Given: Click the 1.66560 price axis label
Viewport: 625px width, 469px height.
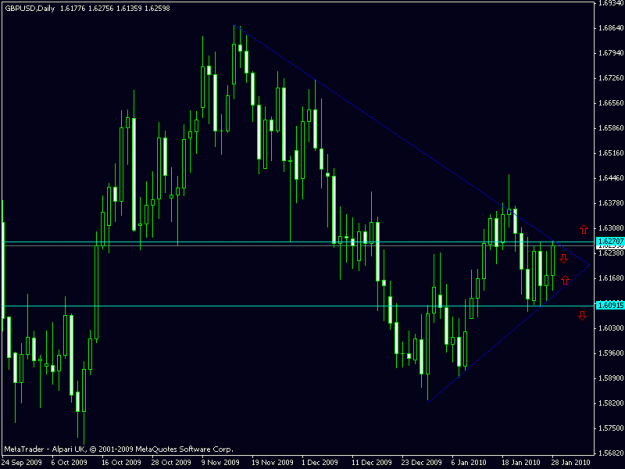Looking at the screenshot, I should pyautogui.click(x=611, y=103).
